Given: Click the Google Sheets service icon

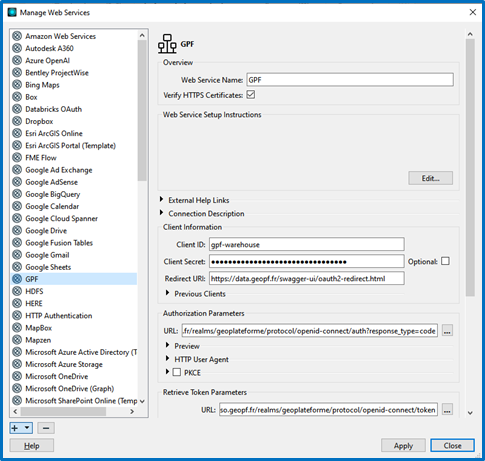Looking at the screenshot, I should point(17,267).
